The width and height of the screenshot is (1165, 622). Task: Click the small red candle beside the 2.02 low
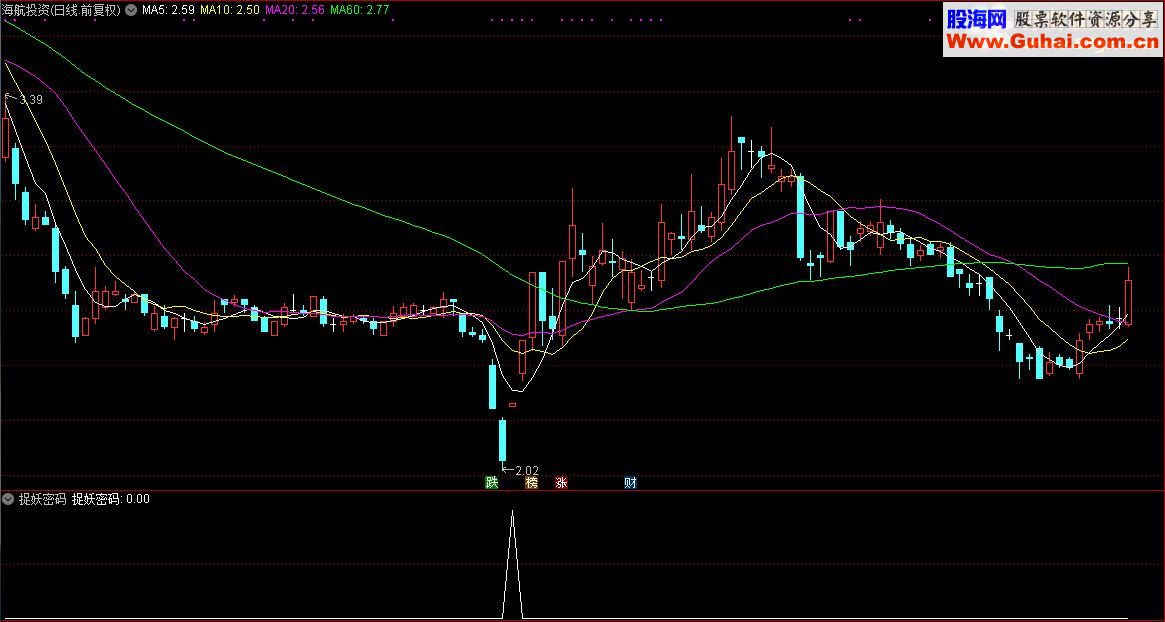(x=513, y=405)
